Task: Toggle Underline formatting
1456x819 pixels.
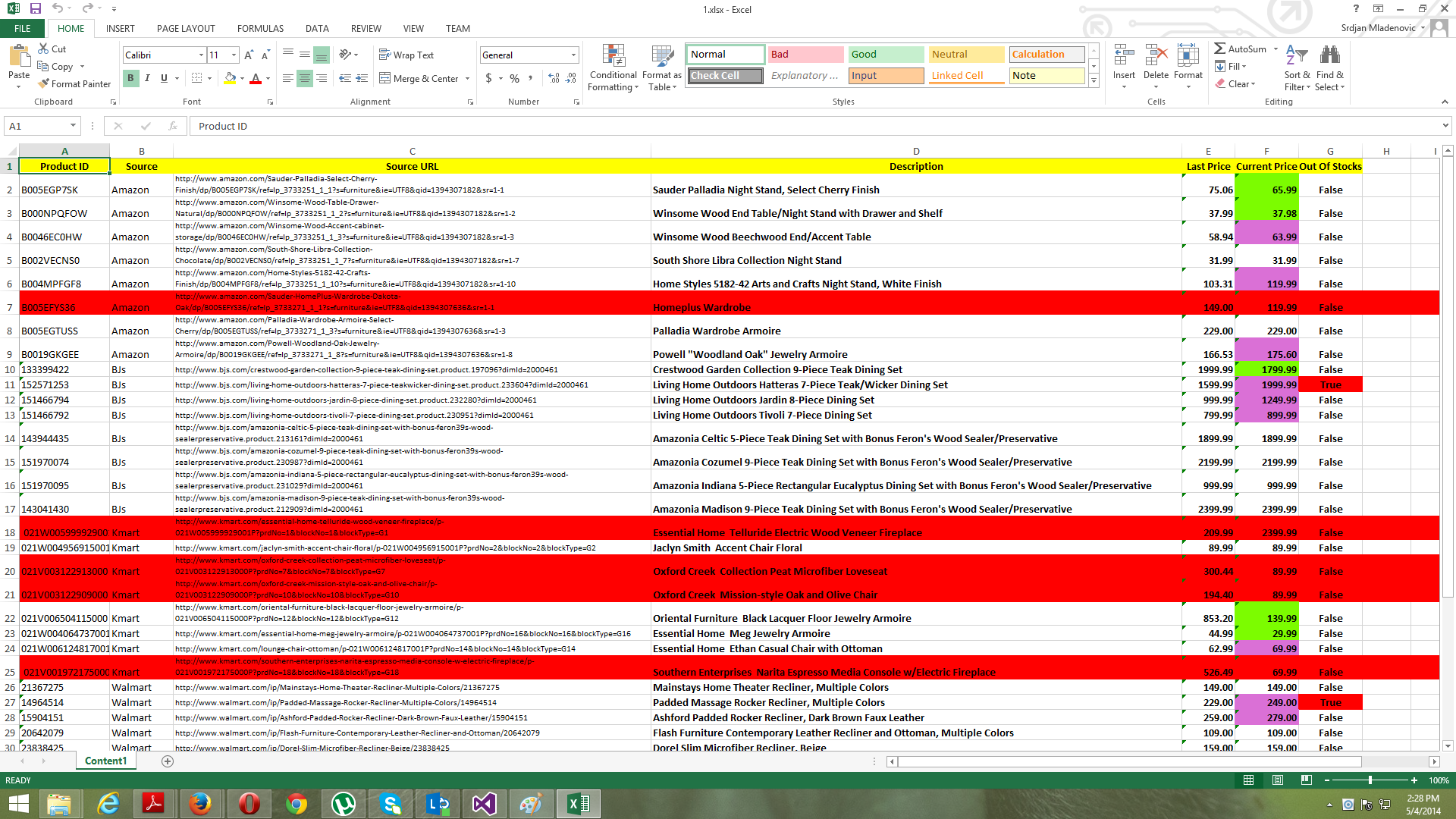Action: click(x=164, y=78)
